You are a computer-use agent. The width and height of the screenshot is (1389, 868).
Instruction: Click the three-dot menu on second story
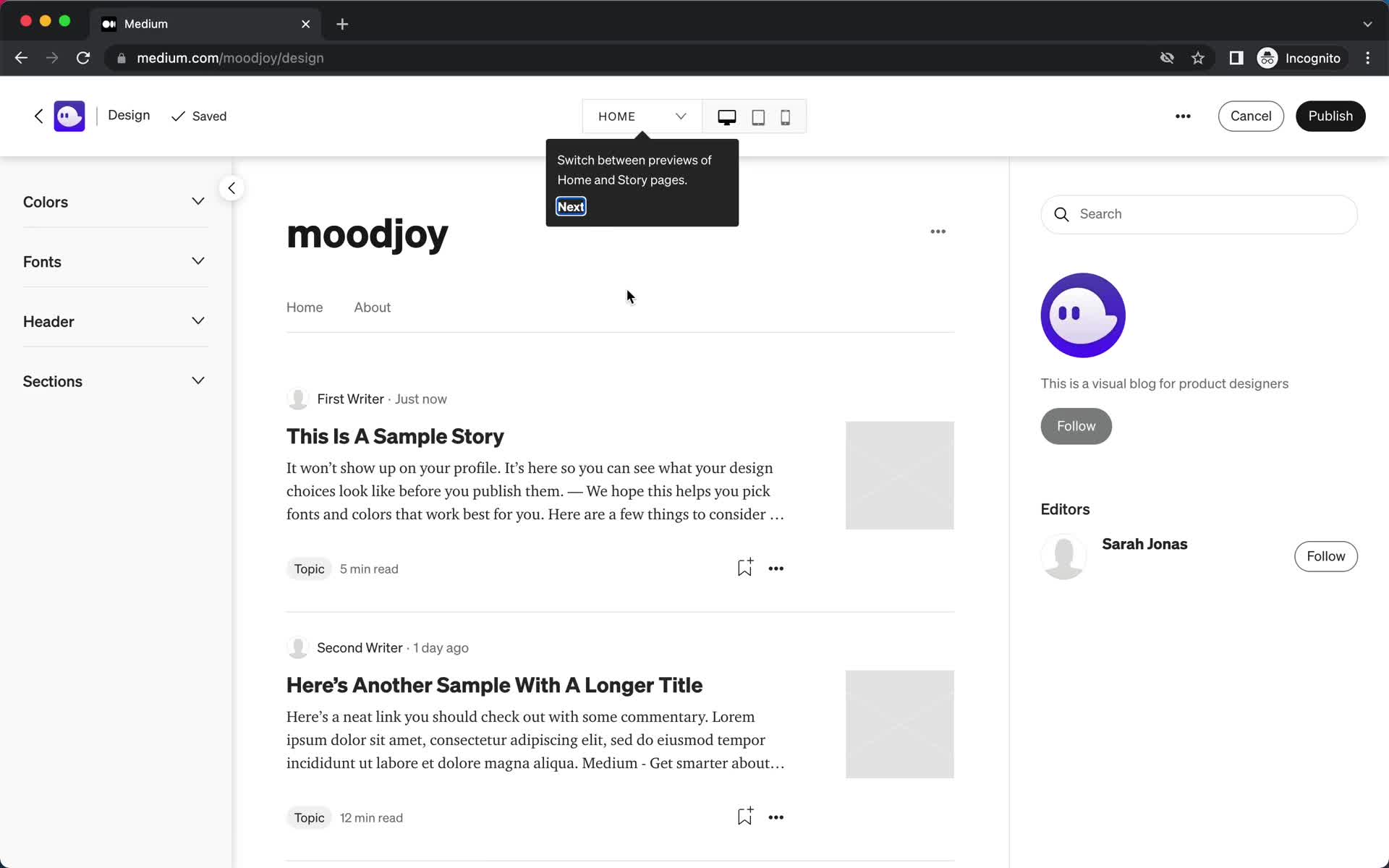tap(776, 817)
